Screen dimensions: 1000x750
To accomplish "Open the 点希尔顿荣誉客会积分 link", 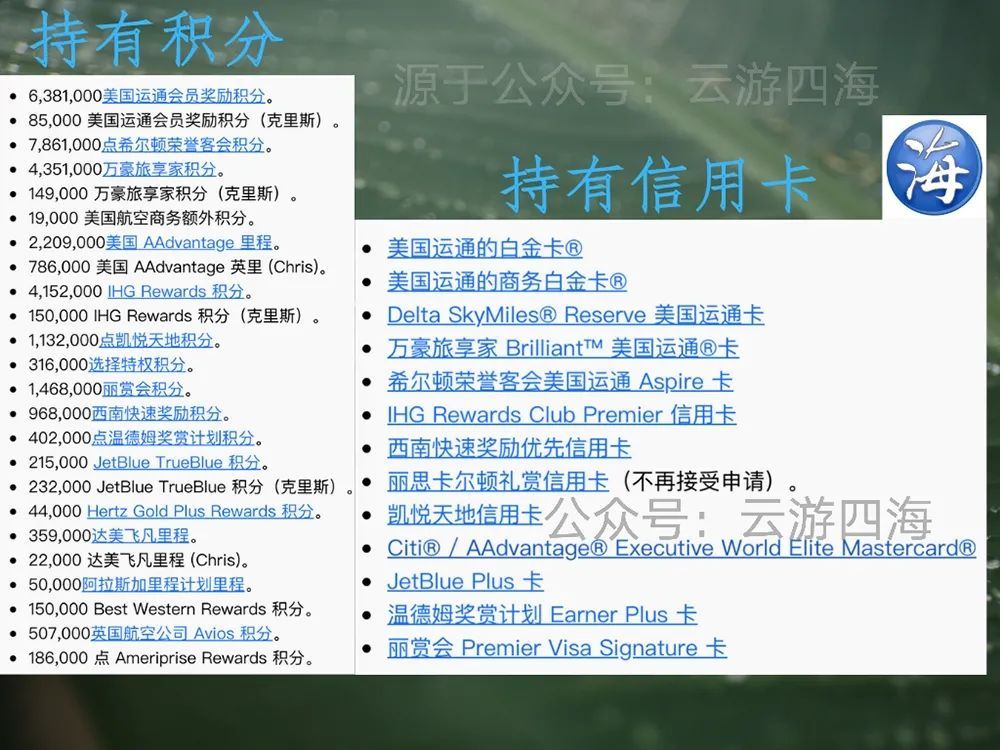I will (183, 145).
